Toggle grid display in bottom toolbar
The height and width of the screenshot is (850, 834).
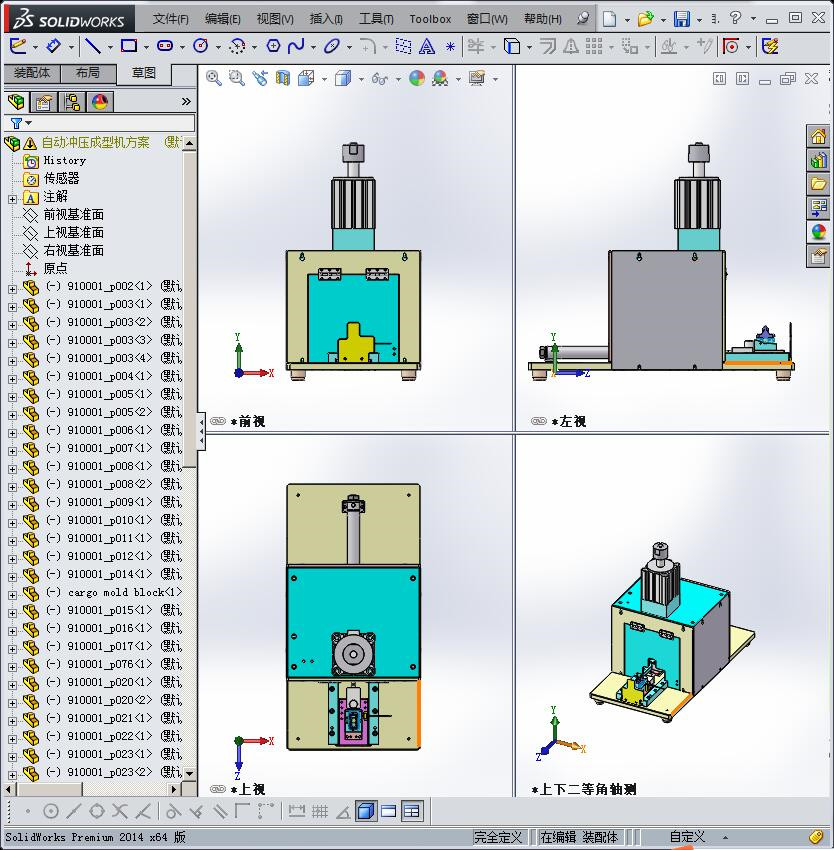pos(320,811)
